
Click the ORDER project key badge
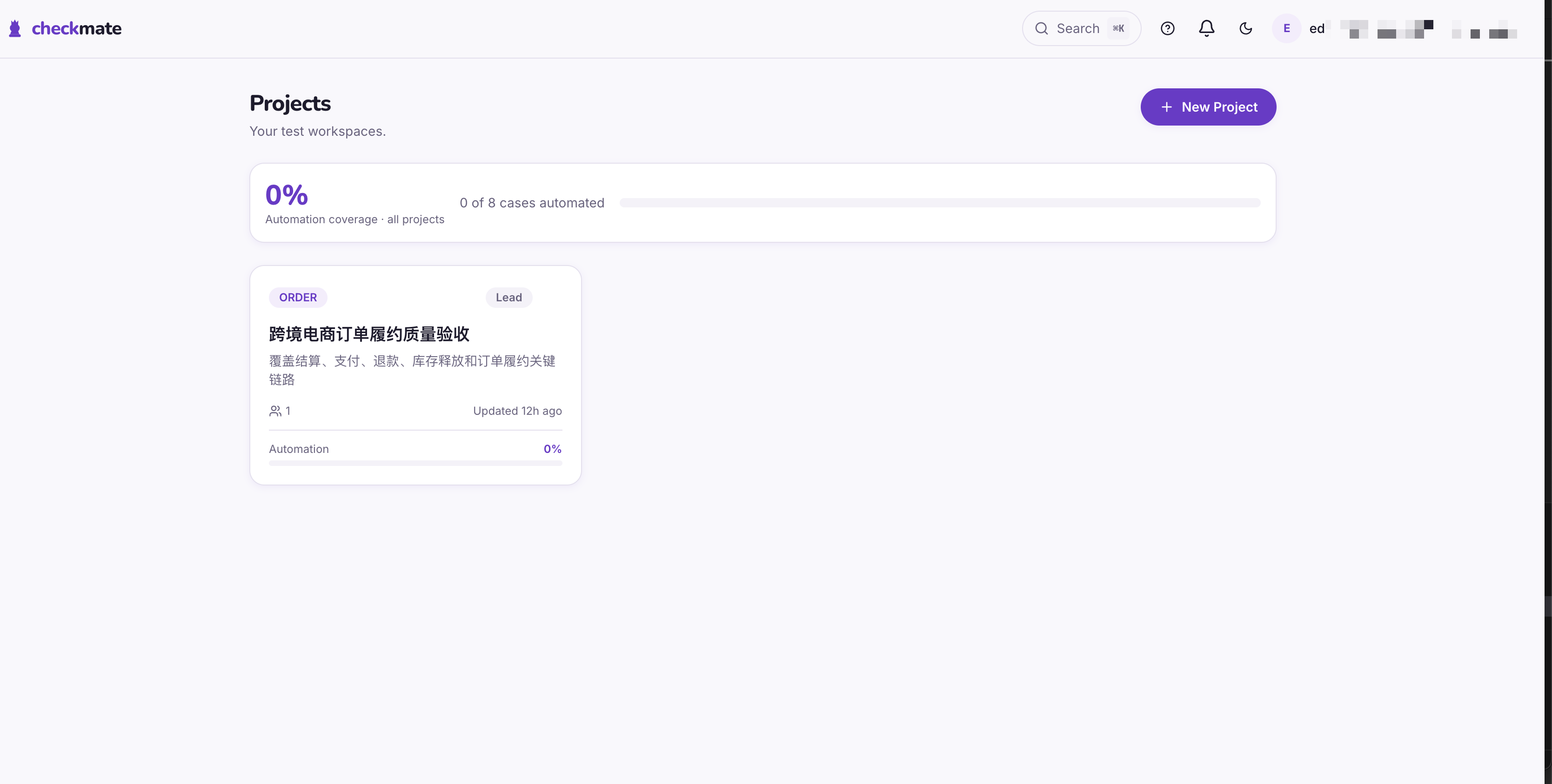click(298, 298)
